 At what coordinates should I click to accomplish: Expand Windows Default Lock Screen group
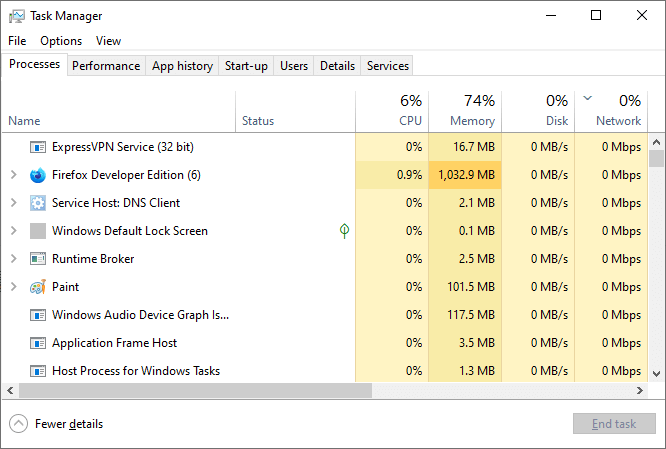click(x=14, y=231)
